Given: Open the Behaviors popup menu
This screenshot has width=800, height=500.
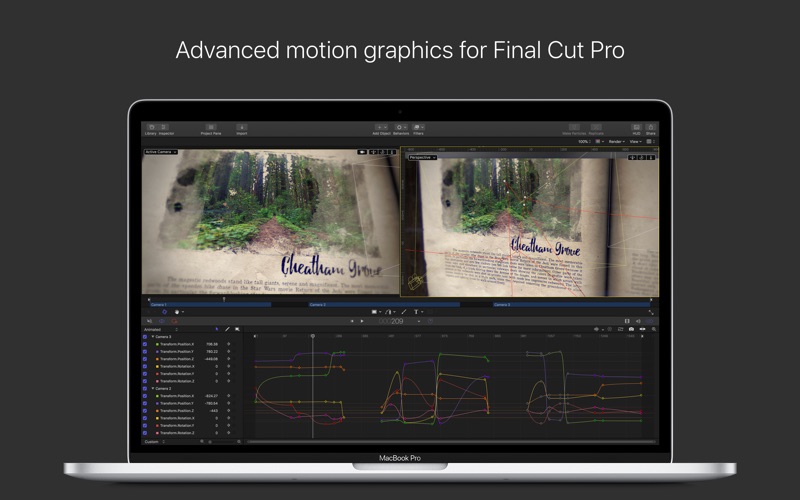Looking at the screenshot, I should [x=401, y=129].
